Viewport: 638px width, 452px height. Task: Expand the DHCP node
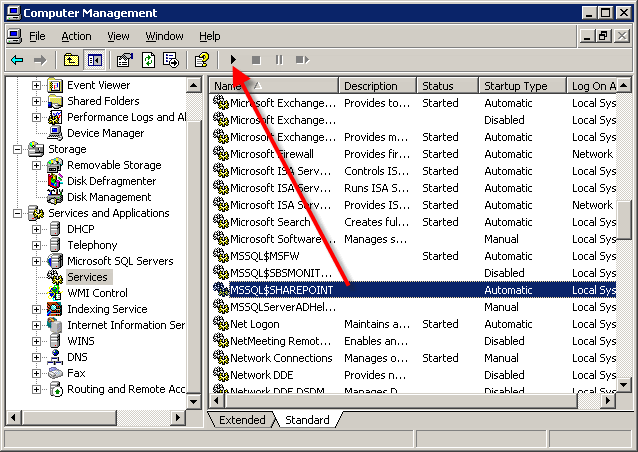(x=36, y=229)
